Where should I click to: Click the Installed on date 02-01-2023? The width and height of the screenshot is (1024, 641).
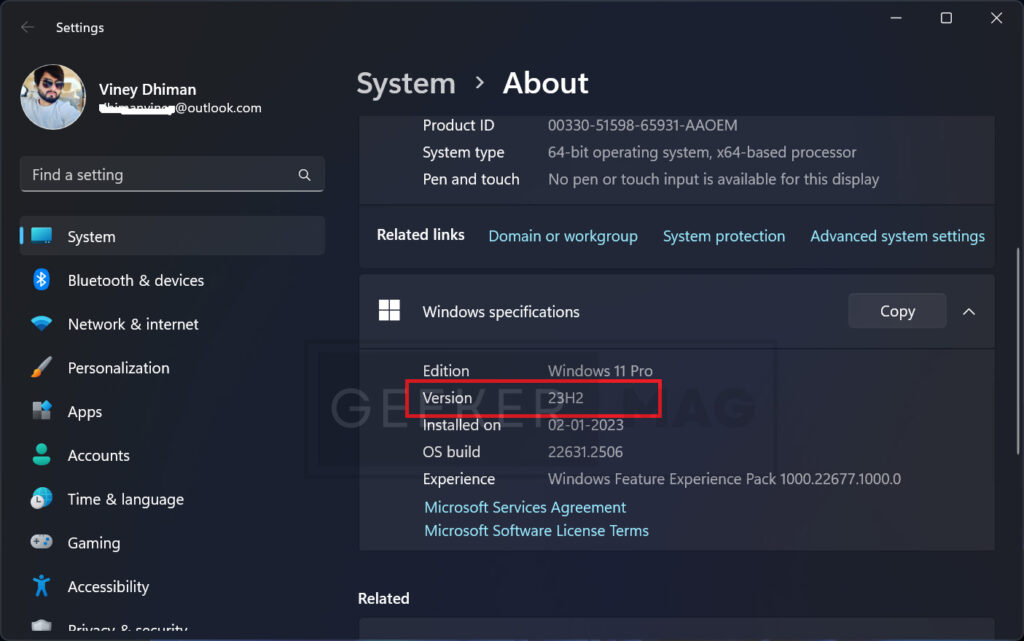pyautogui.click(x=586, y=425)
